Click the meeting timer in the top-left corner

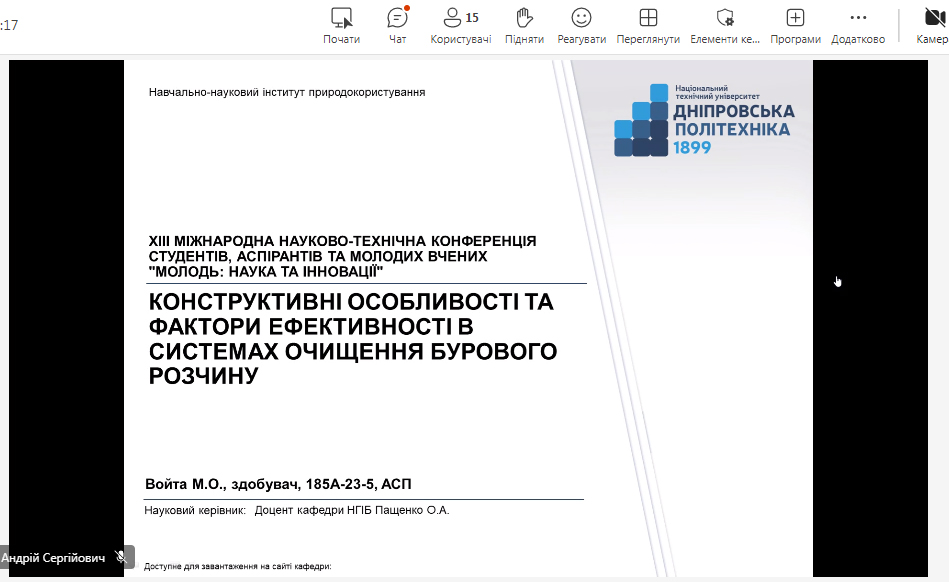pos(10,26)
